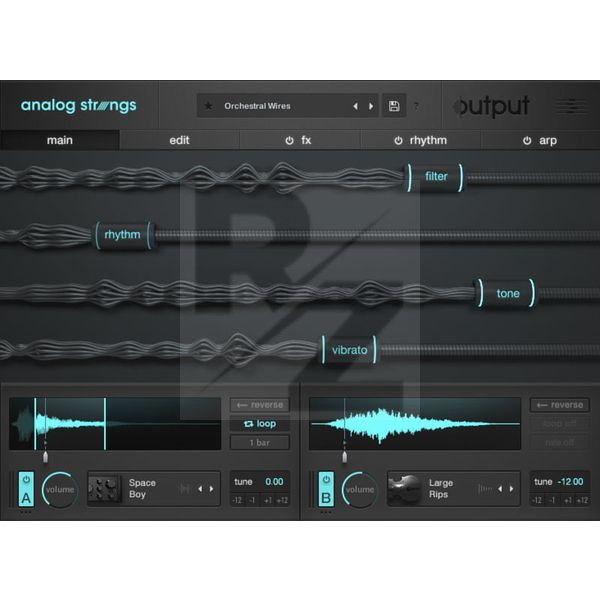Open the three-dot menu under layer A
600x600 pixels.
26,512
